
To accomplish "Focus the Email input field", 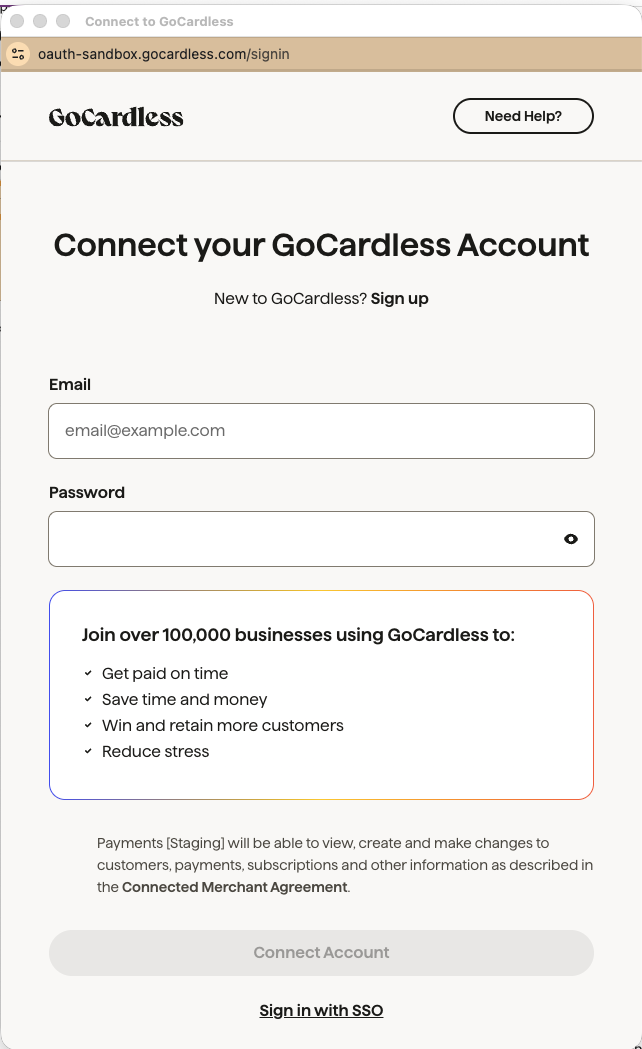I will pos(321,431).
